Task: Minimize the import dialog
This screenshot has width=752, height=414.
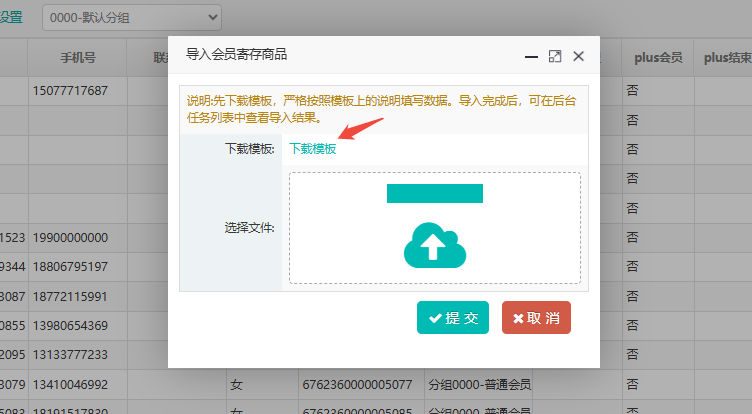Action: point(531,57)
